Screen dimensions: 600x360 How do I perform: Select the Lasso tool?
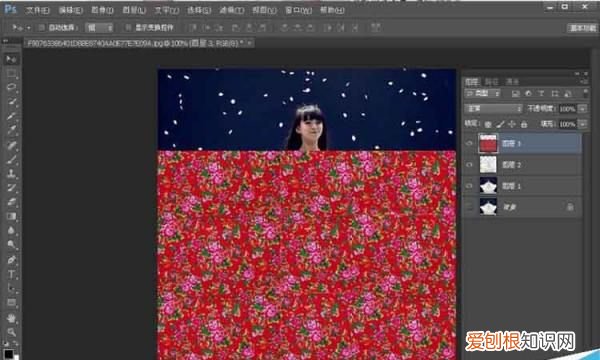tap(11, 87)
